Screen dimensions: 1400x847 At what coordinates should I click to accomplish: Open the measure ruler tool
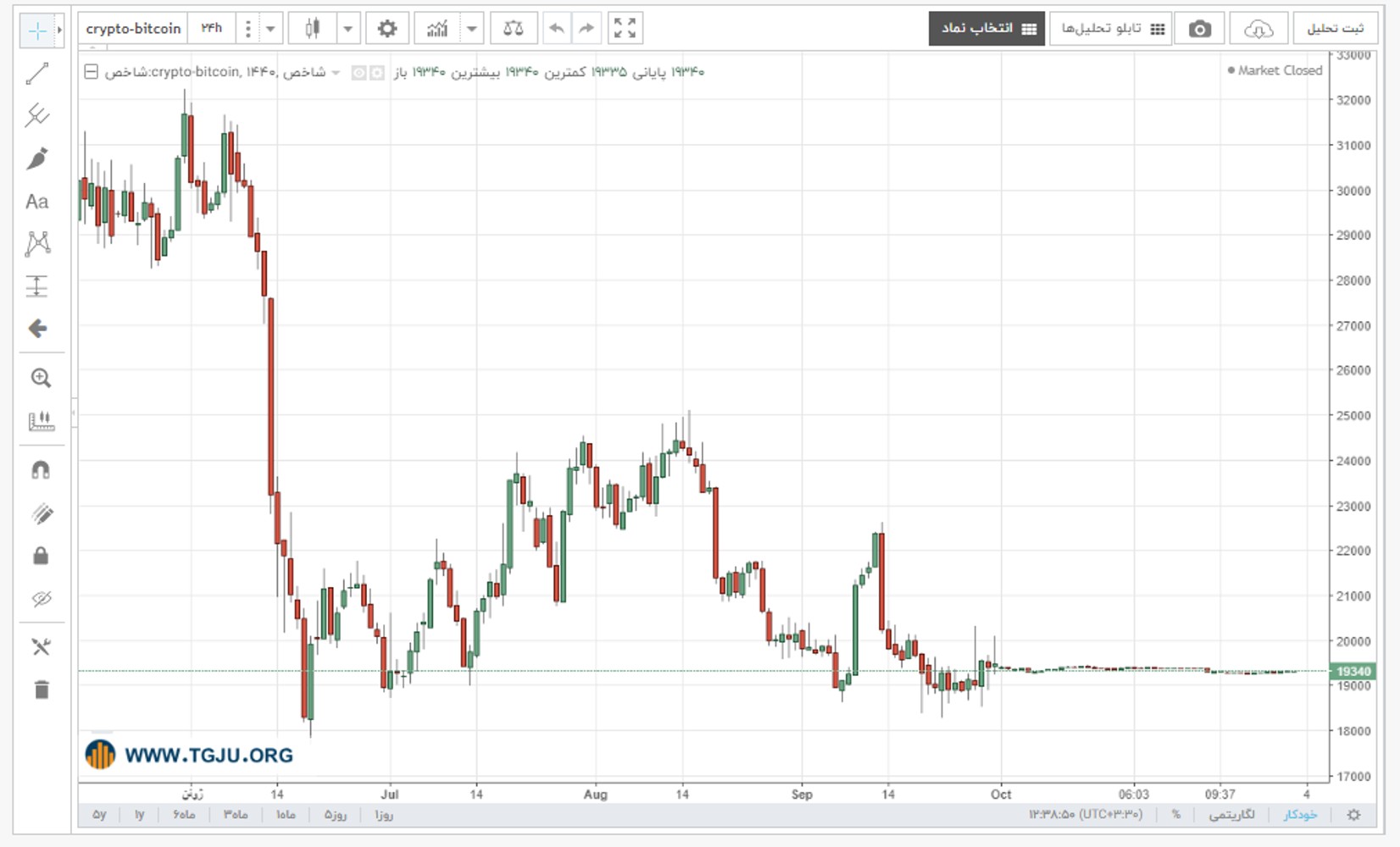(40, 421)
